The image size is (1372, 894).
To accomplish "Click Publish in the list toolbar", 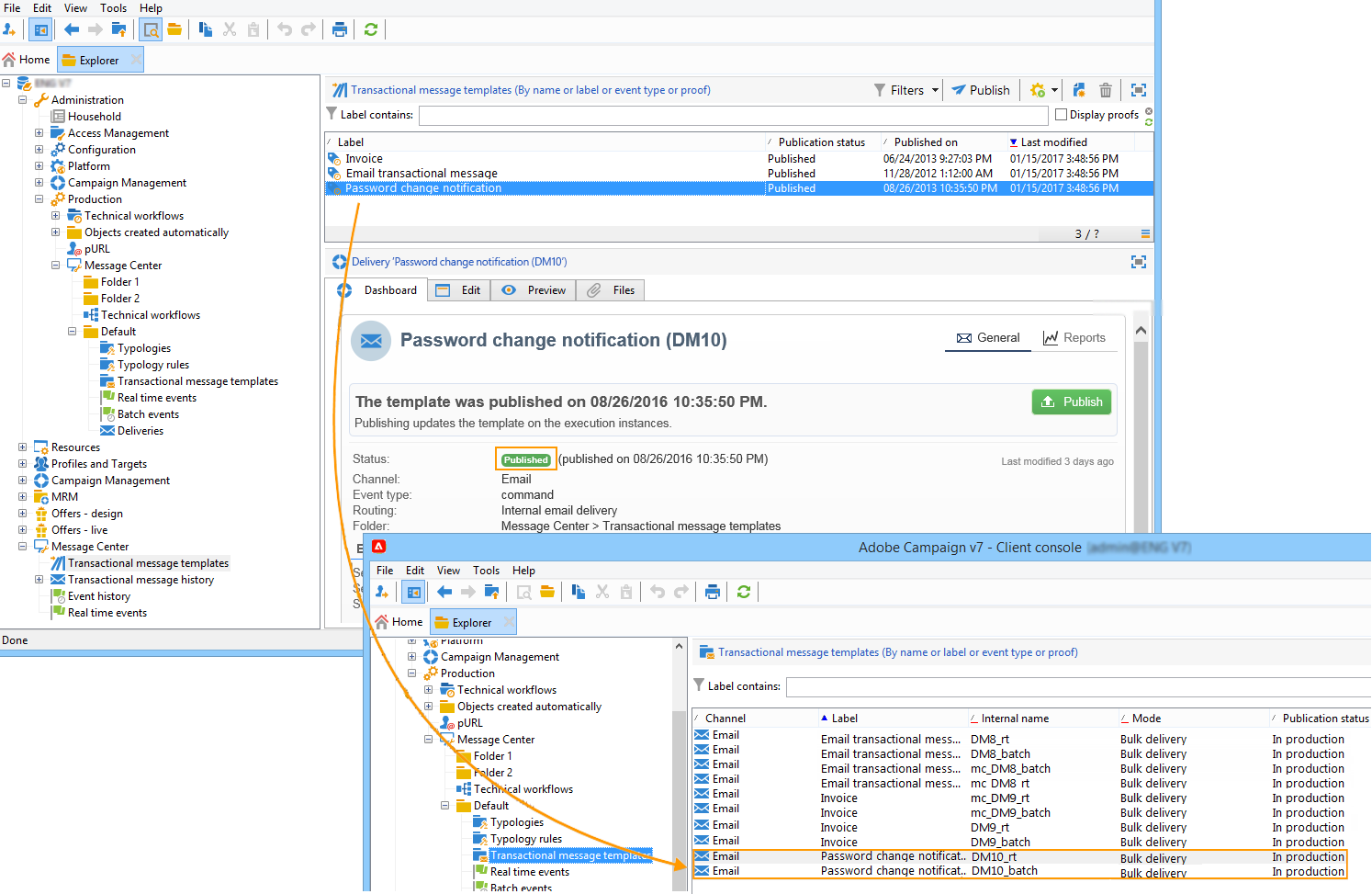I will coord(980,90).
